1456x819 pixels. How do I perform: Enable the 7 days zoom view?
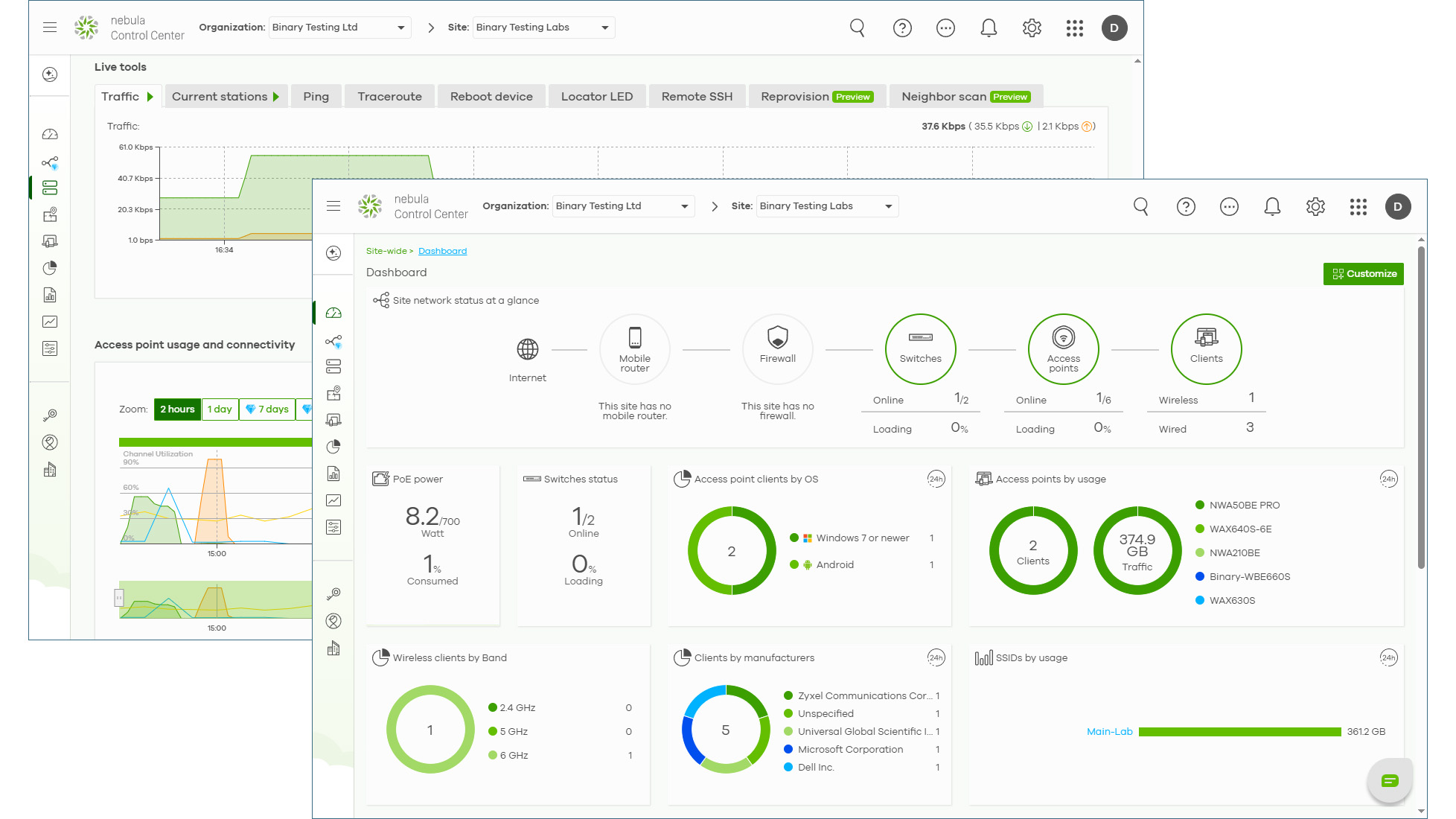pyautogui.click(x=267, y=409)
